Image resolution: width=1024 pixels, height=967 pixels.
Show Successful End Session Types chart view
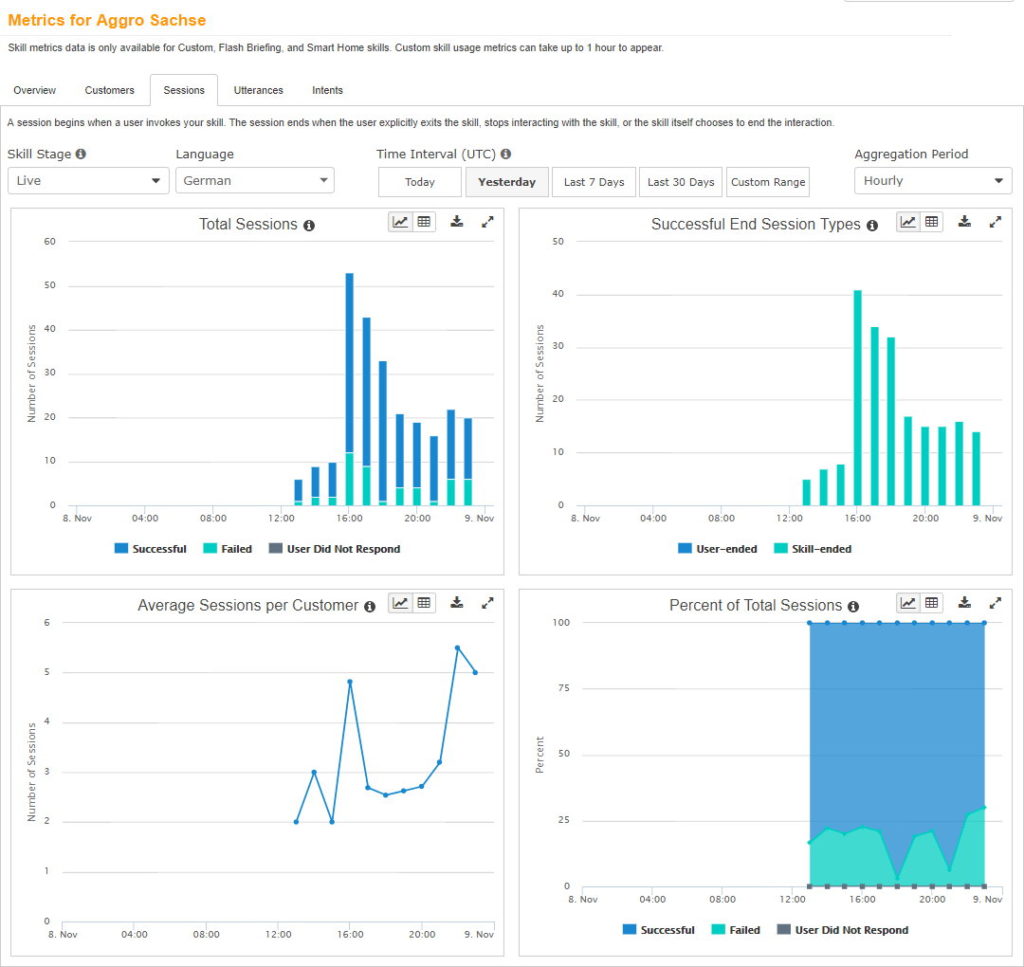(x=908, y=222)
